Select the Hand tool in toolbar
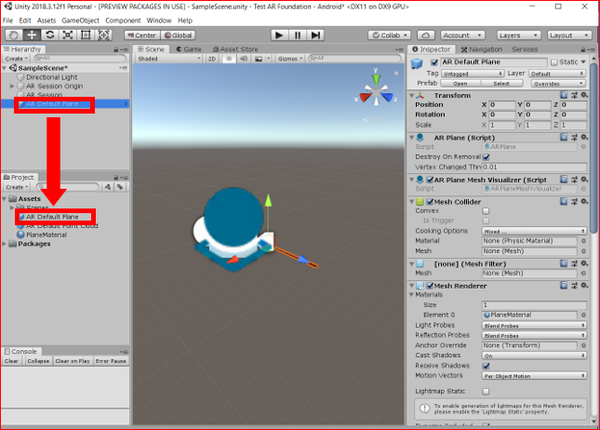The height and width of the screenshot is (430, 600). point(13,35)
